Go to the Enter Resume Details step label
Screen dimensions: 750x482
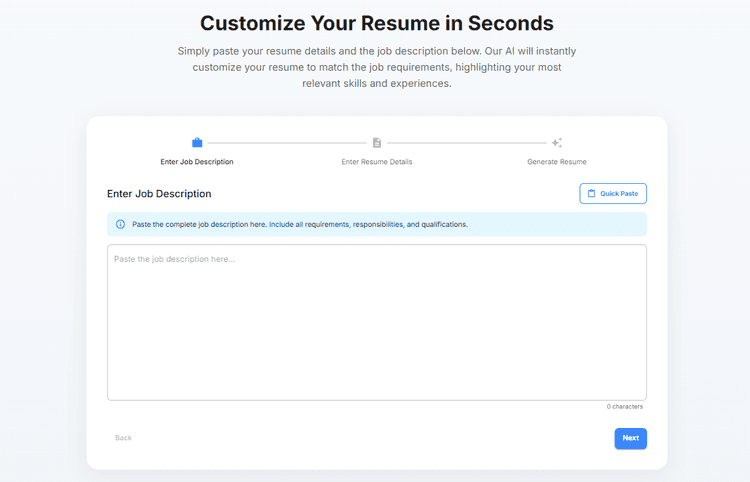point(377,162)
